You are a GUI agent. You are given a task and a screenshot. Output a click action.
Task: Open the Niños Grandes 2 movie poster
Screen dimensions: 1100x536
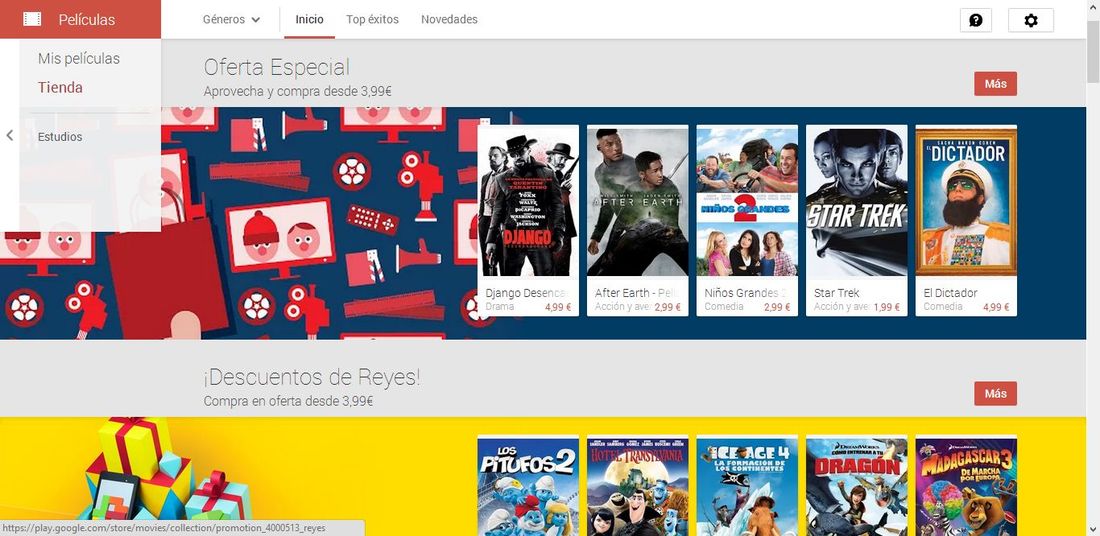point(747,202)
